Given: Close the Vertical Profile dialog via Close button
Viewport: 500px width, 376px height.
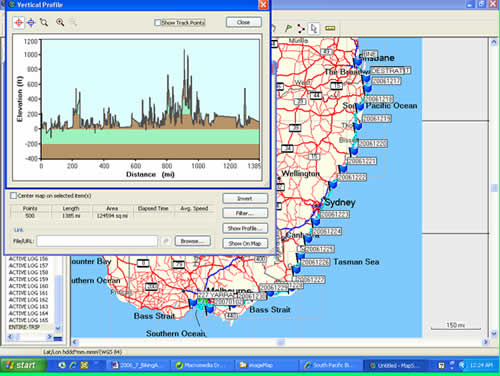Looking at the screenshot, I should 244,22.
